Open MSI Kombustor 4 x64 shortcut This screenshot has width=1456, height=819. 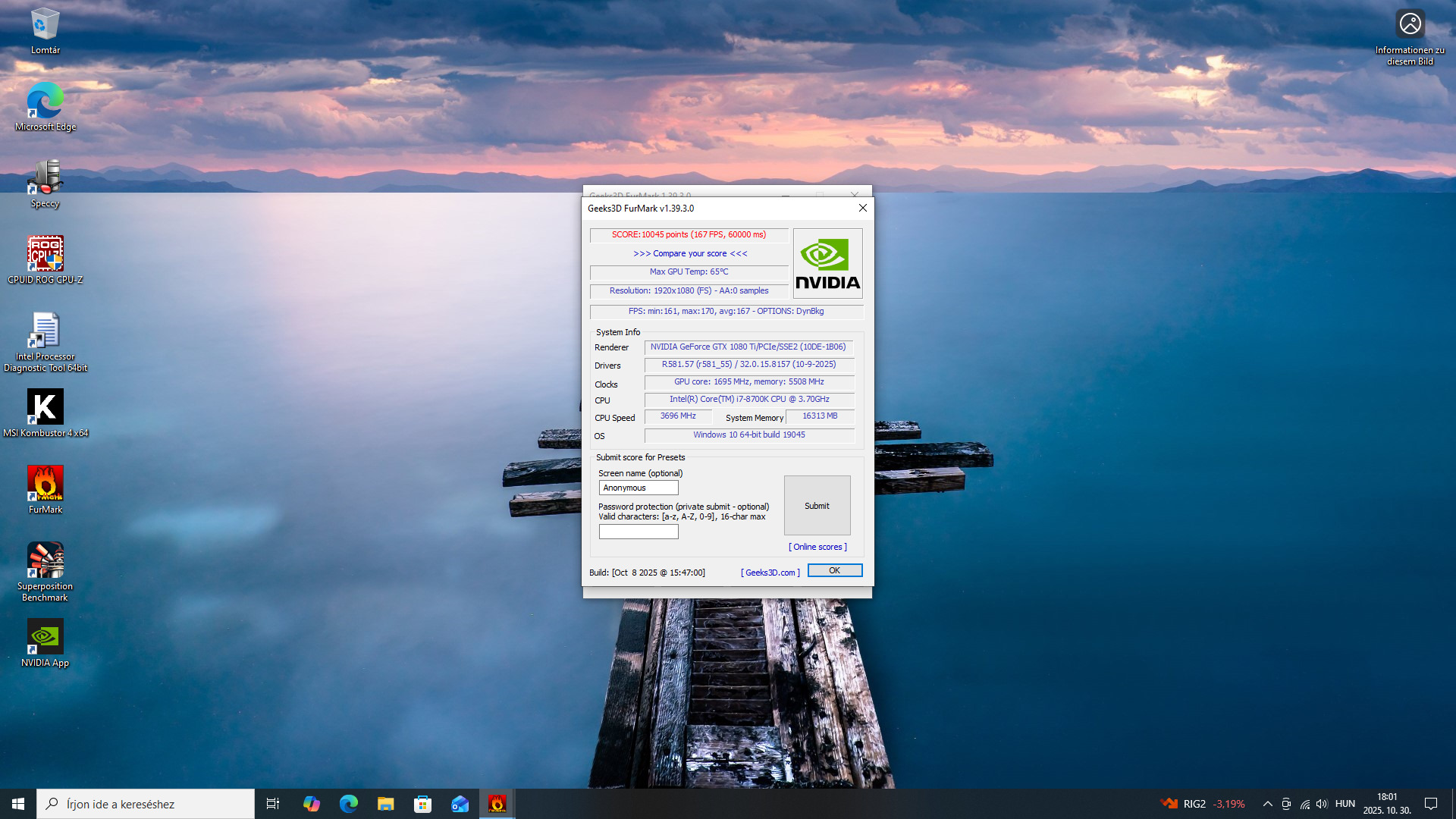pyautogui.click(x=45, y=407)
